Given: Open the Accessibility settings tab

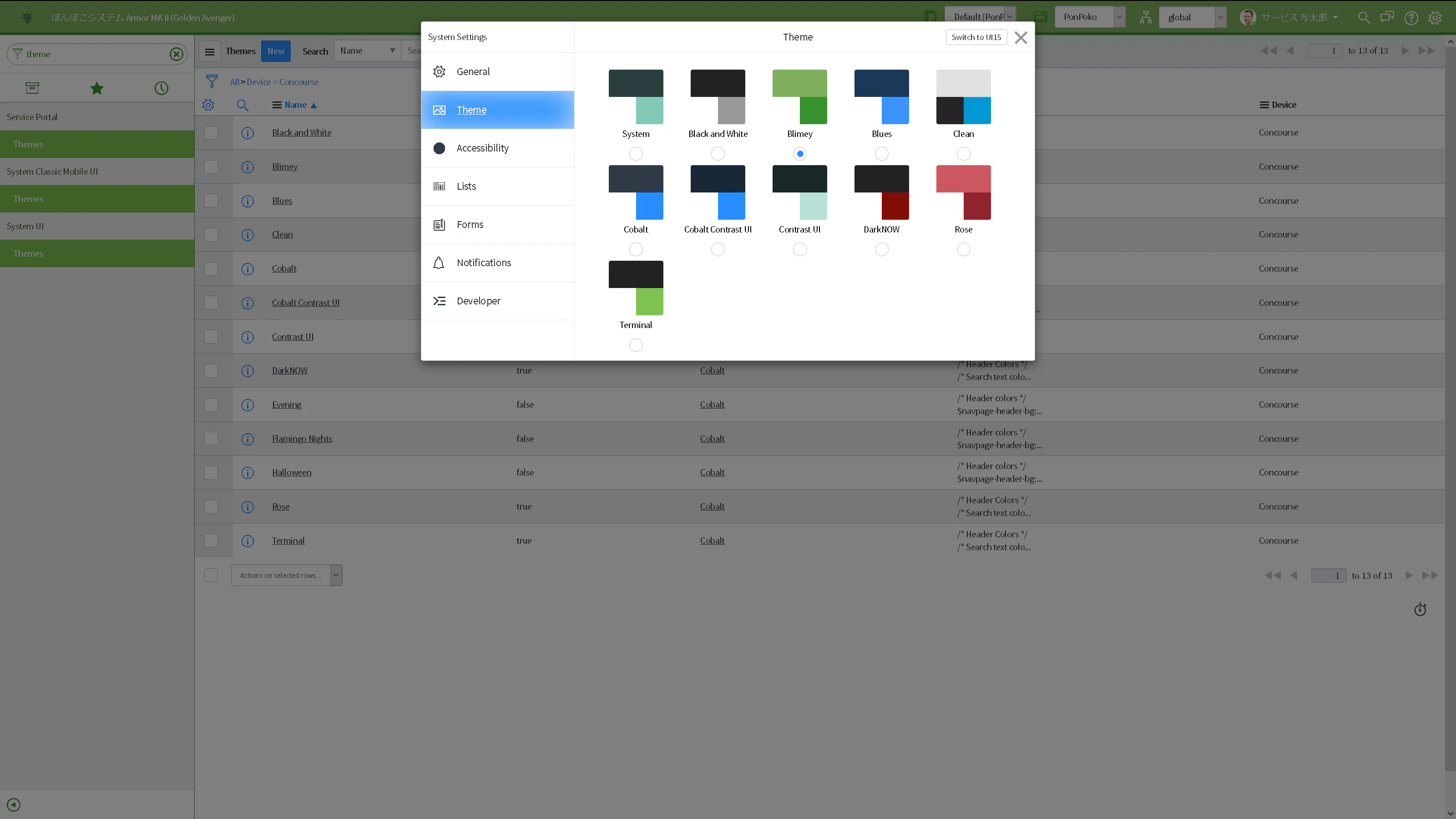Looking at the screenshot, I should click(x=497, y=148).
